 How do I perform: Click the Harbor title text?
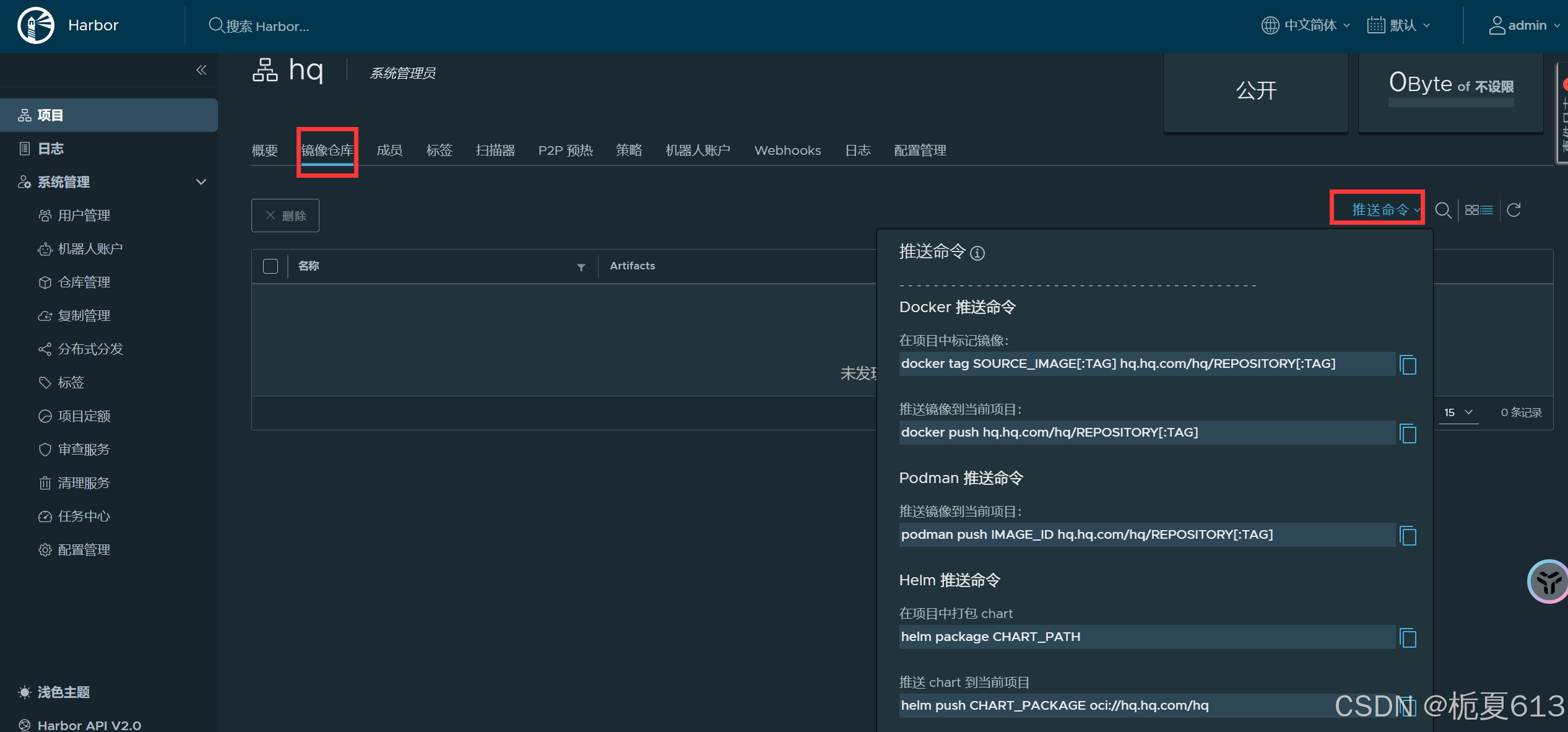[x=93, y=25]
